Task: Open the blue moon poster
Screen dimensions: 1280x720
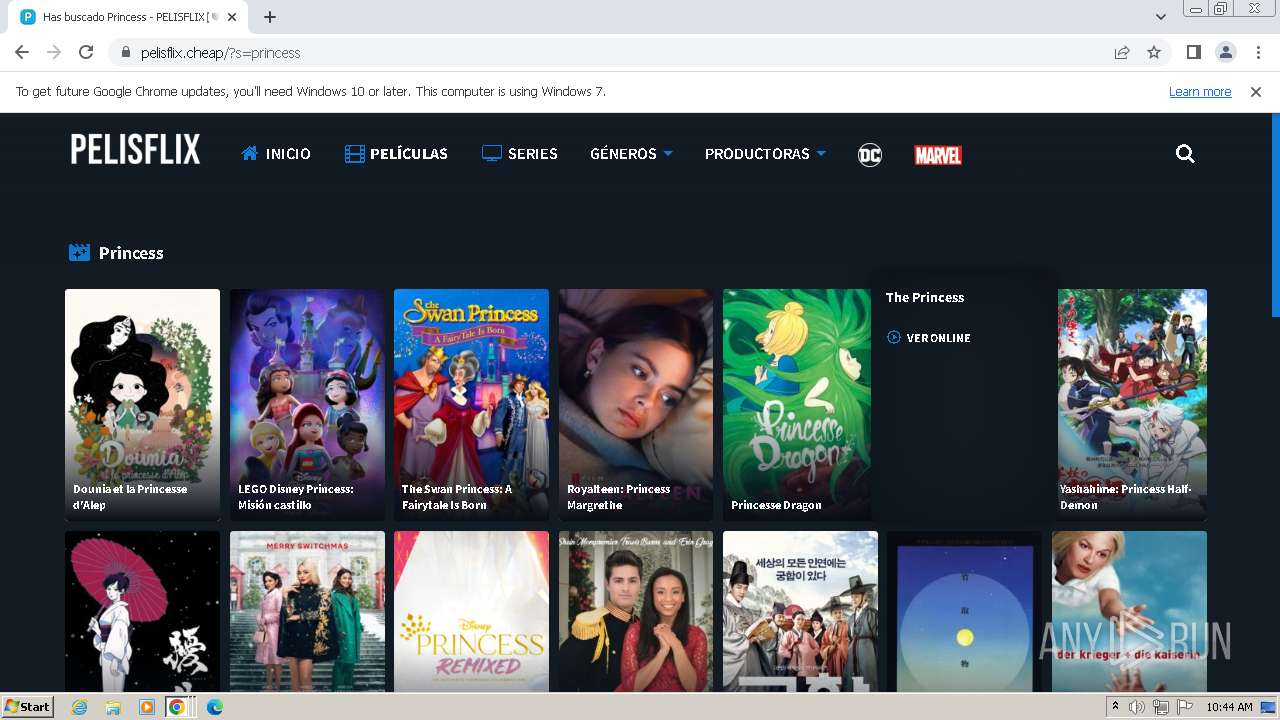Action: [965, 611]
